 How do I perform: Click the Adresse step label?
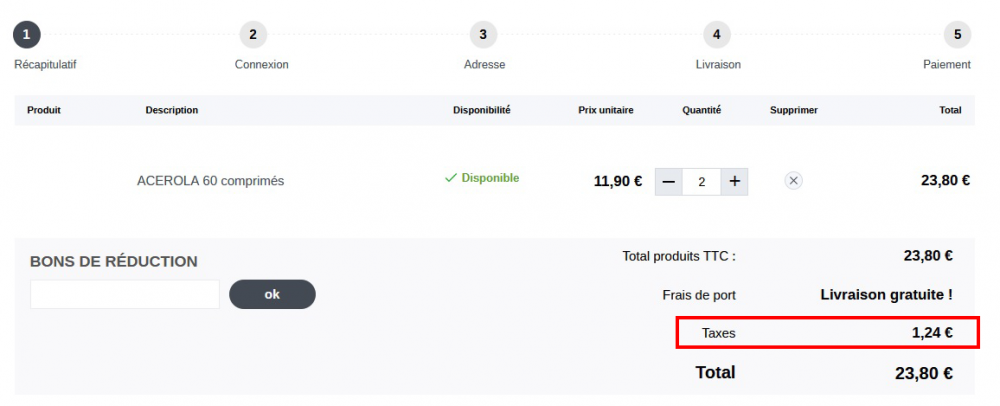485,65
